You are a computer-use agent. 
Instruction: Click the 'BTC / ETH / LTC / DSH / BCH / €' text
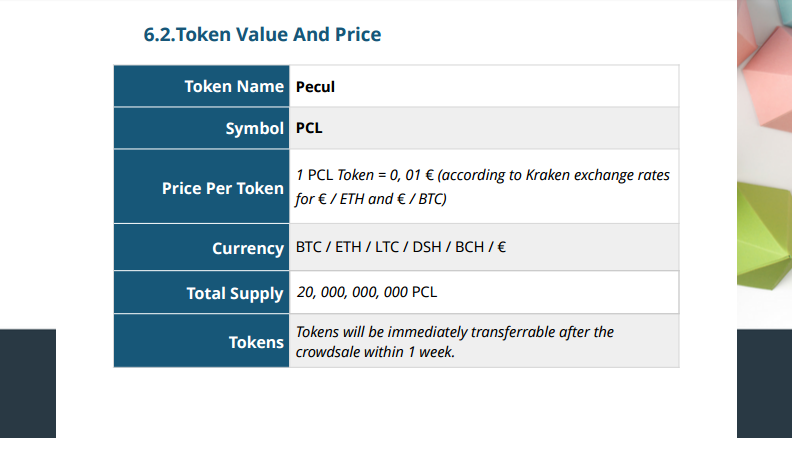click(x=401, y=247)
